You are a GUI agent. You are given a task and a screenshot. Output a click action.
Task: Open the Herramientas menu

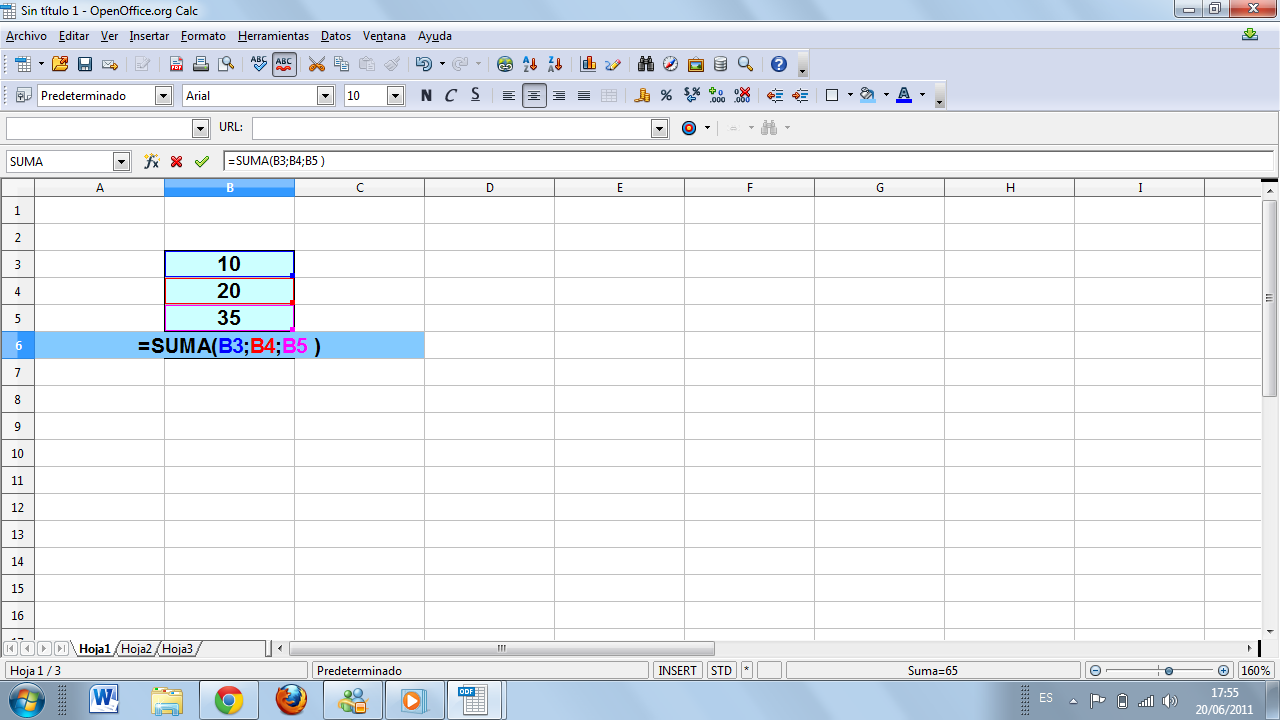[273, 36]
